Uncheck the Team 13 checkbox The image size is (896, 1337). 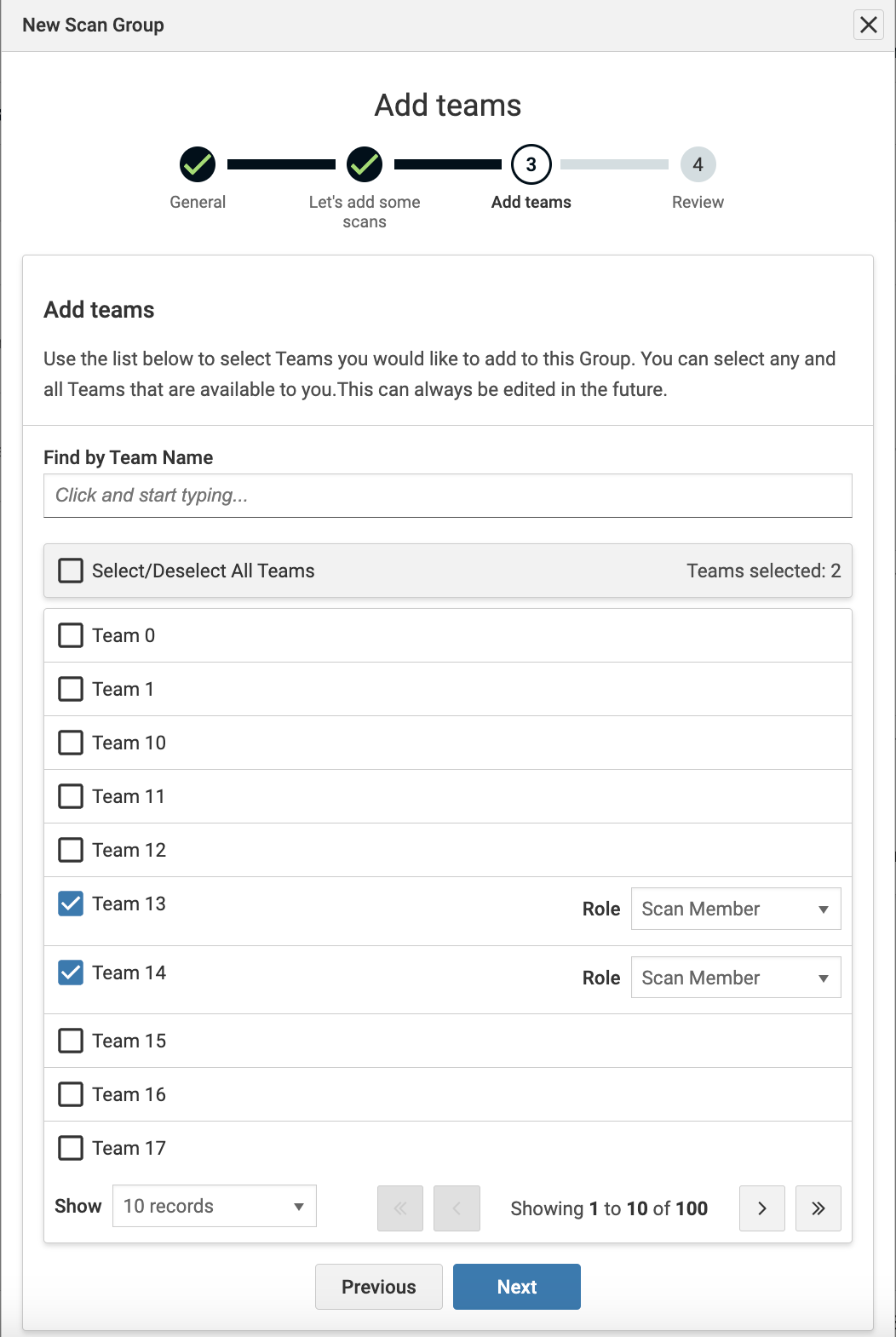tap(71, 904)
